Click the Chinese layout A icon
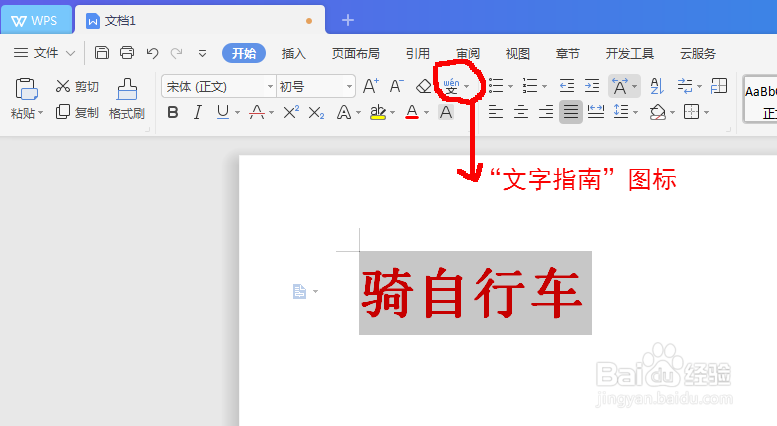 tap(620, 86)
